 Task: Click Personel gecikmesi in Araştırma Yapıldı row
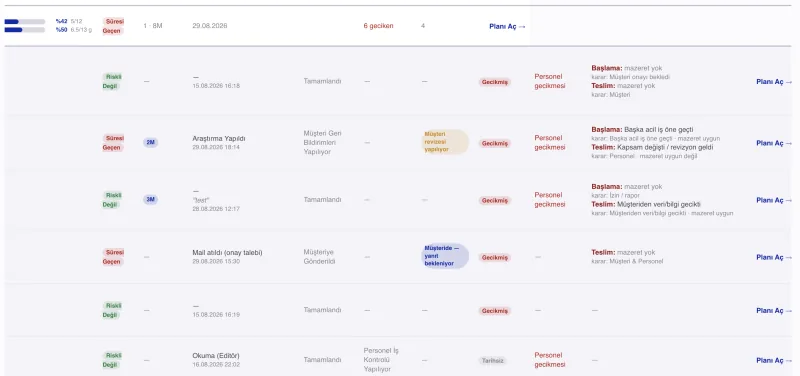pos(550,143)
